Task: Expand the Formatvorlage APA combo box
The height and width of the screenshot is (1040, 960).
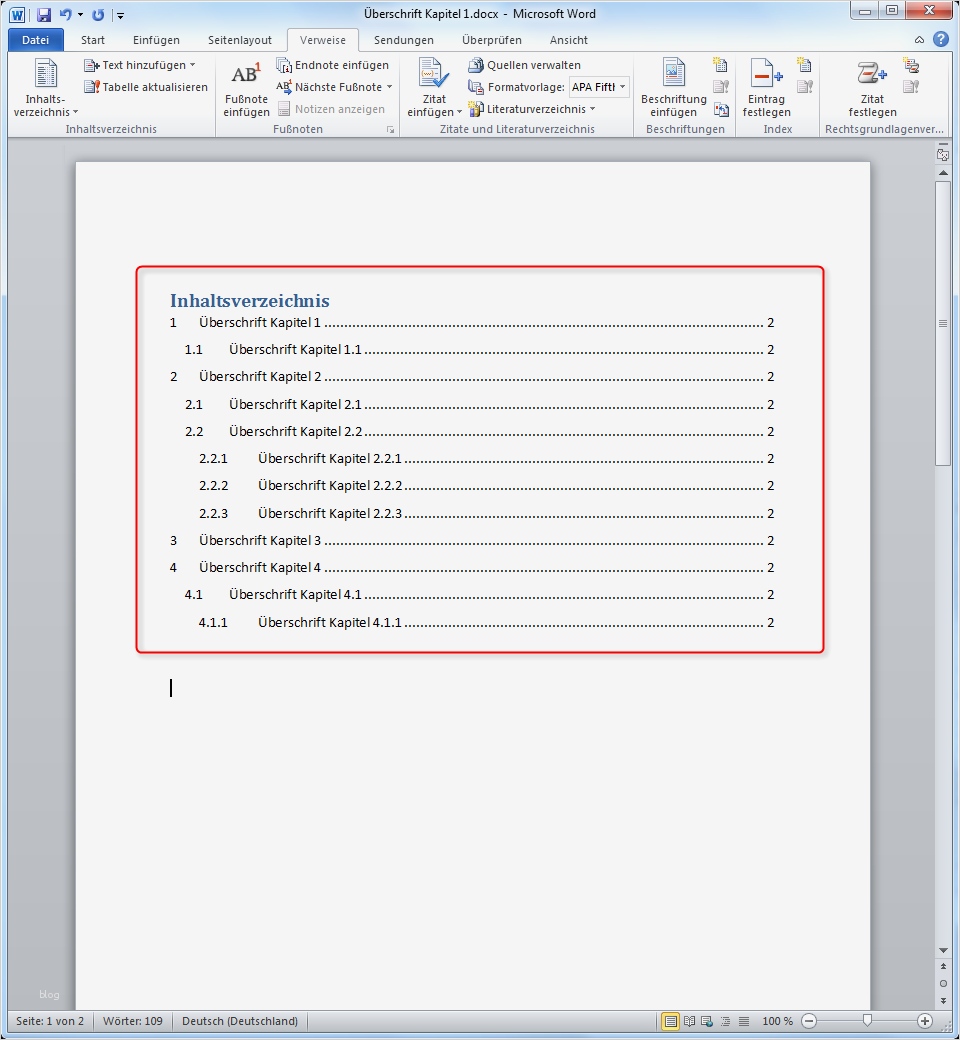Action: coord(621,87)
